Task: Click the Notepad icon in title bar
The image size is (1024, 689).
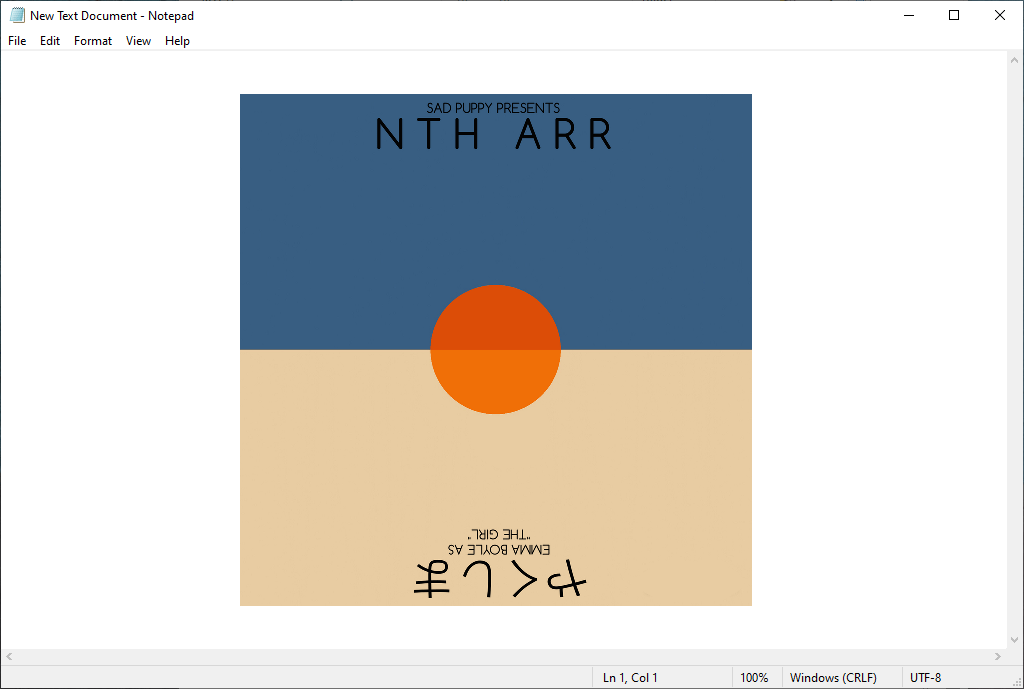Action: coord(17,15)
